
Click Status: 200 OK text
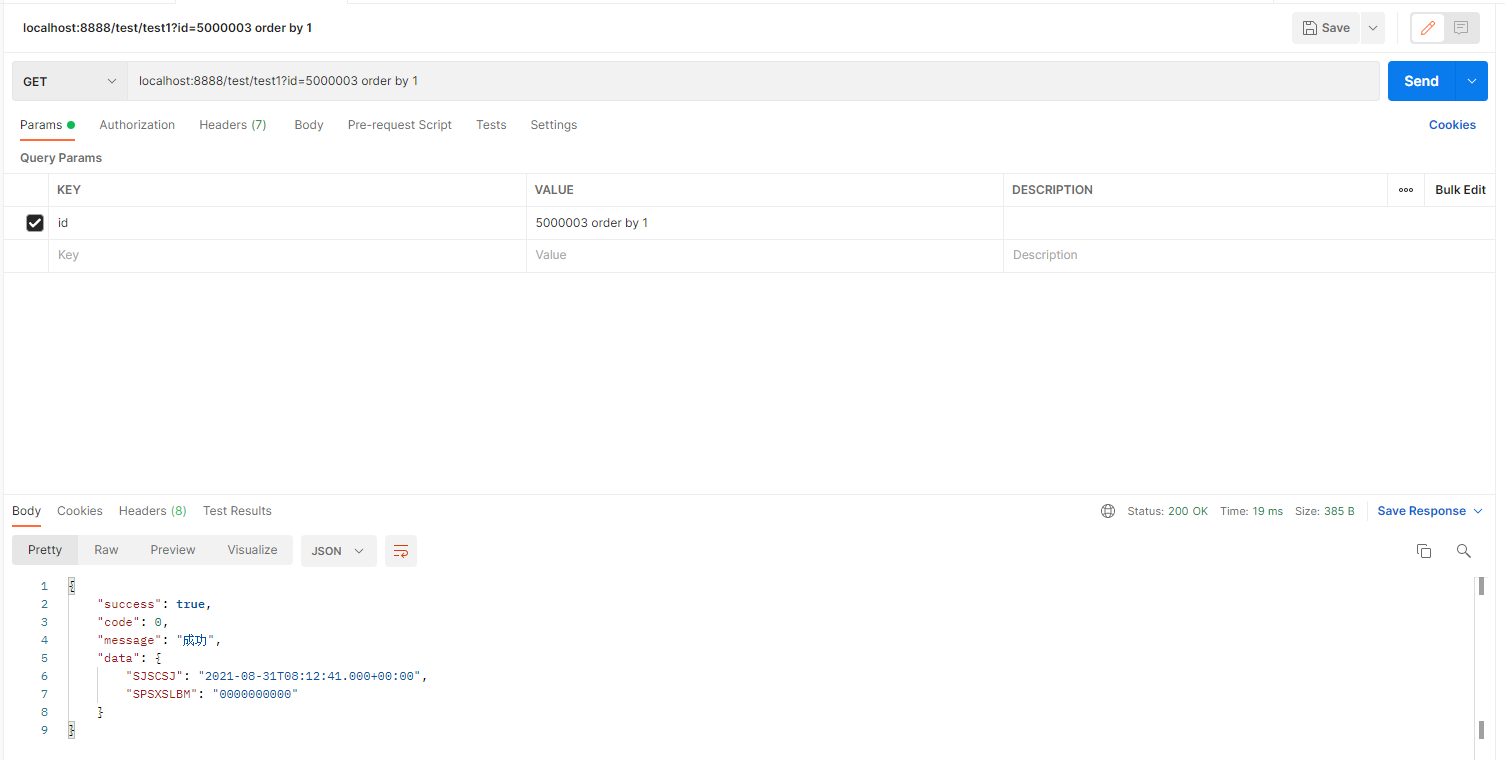point(1167,511)
